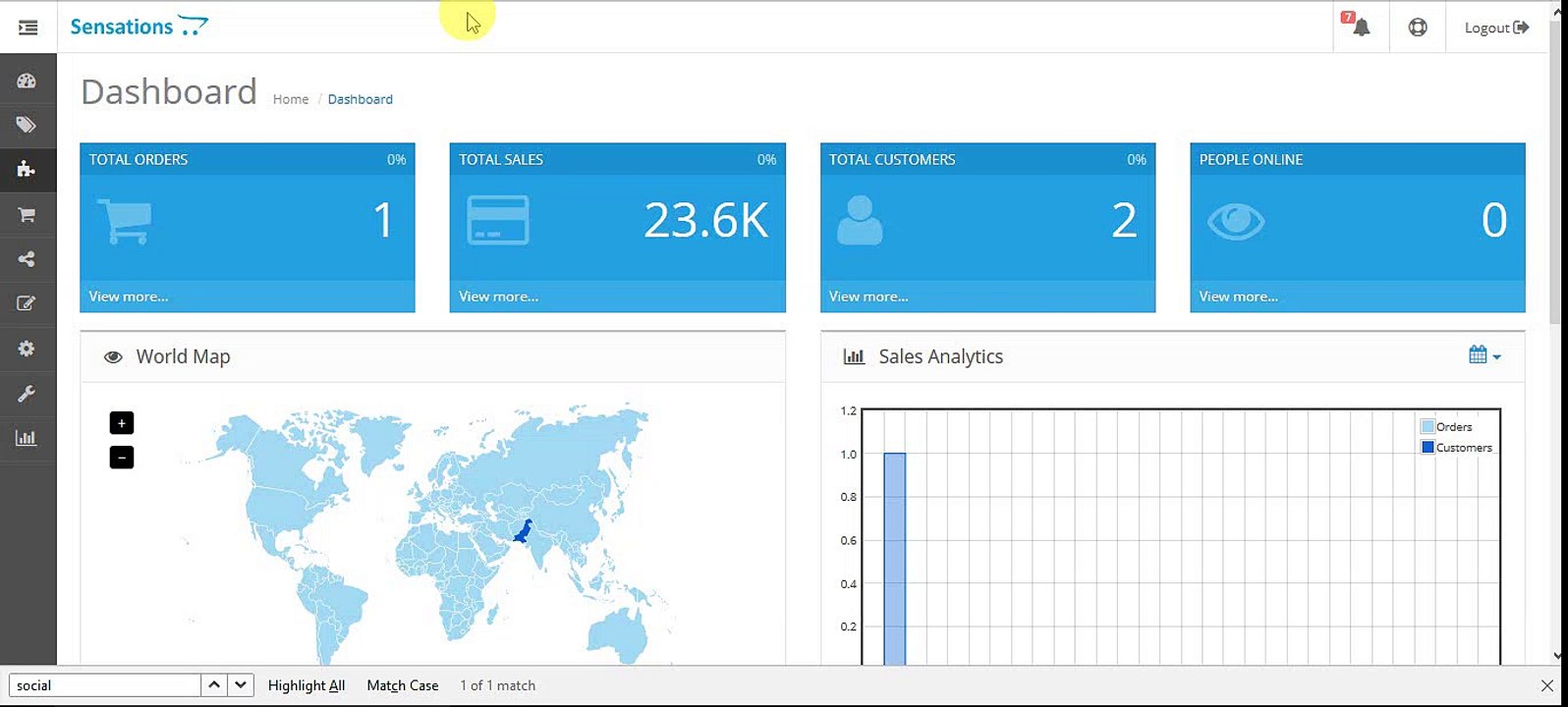Toggle Highlight All in find bar
The width and height of the screenshot is (1568, 707).
tap(307, 685)
